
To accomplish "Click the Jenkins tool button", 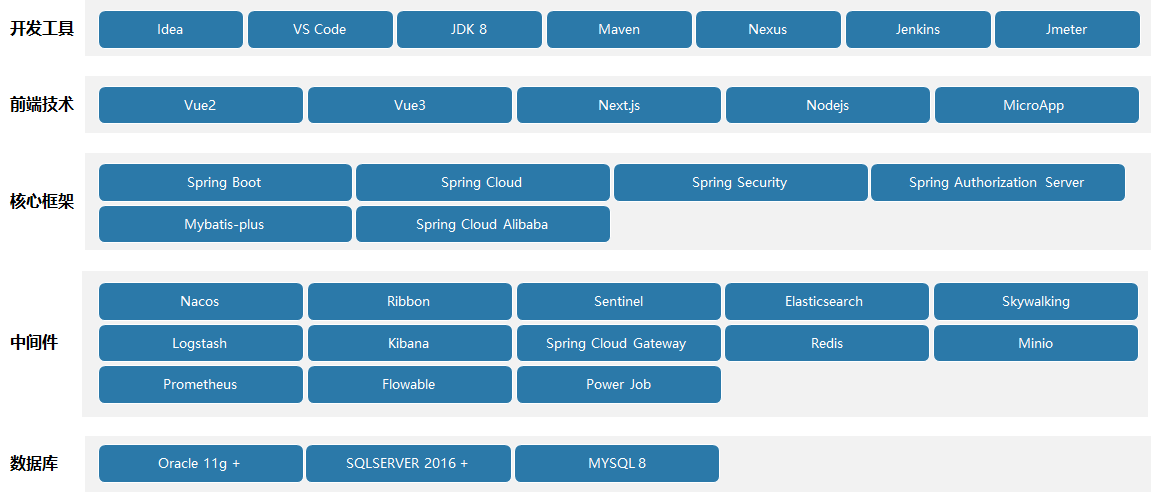I will [918, 30].
